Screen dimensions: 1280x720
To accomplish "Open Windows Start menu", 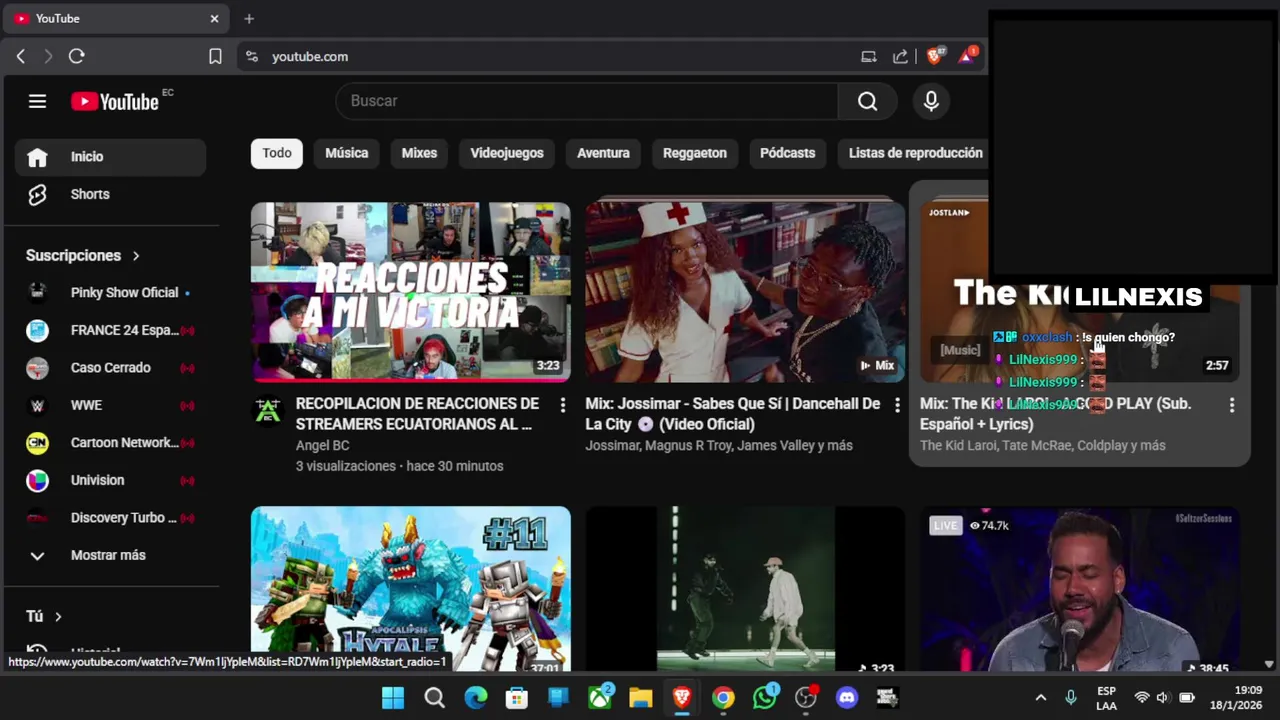I will click(393, 697).
